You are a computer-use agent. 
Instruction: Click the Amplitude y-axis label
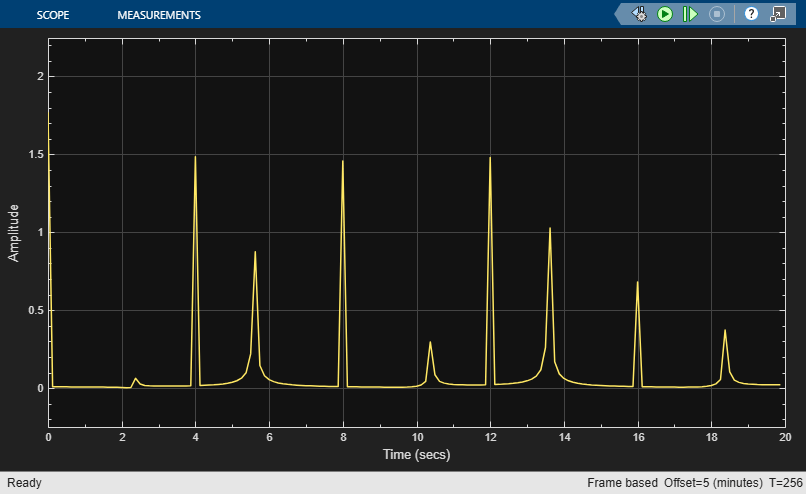14,233
